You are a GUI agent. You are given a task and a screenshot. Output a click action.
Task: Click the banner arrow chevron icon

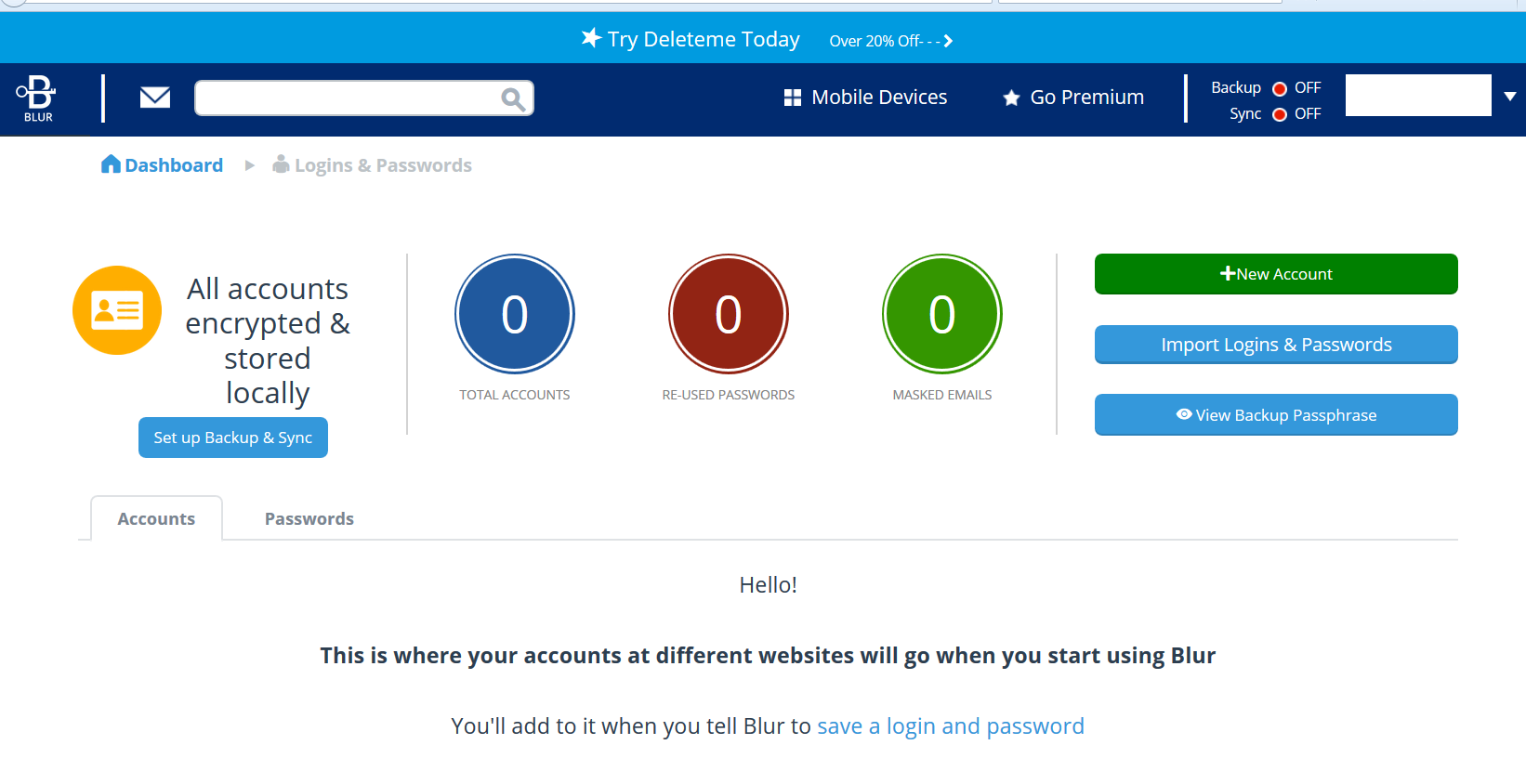pos(948,41)
